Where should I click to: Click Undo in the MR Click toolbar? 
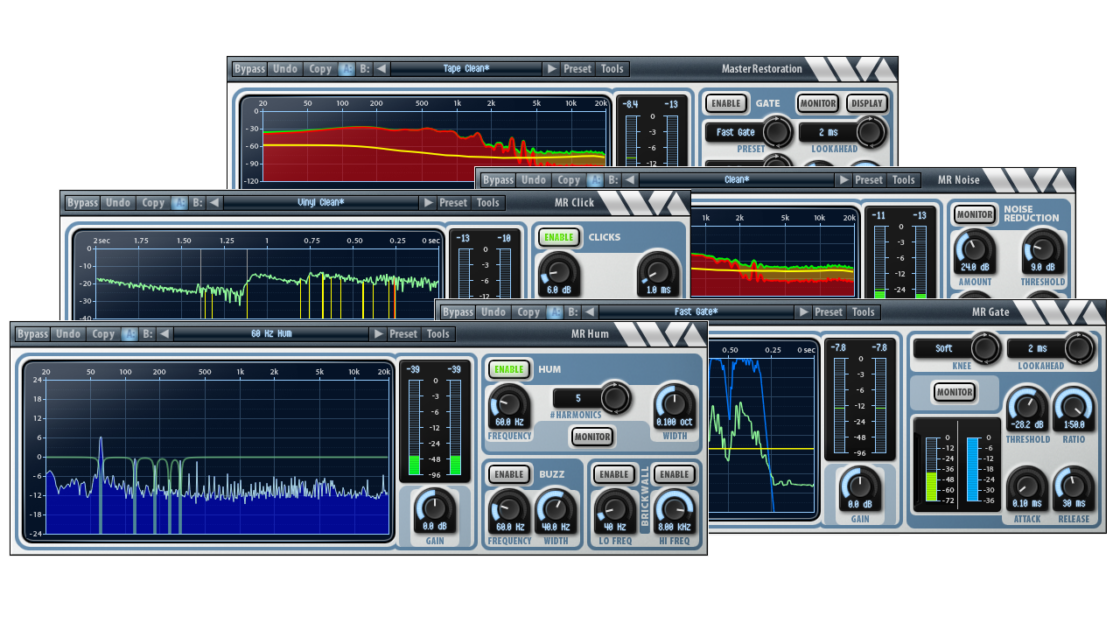coord(117,202)
